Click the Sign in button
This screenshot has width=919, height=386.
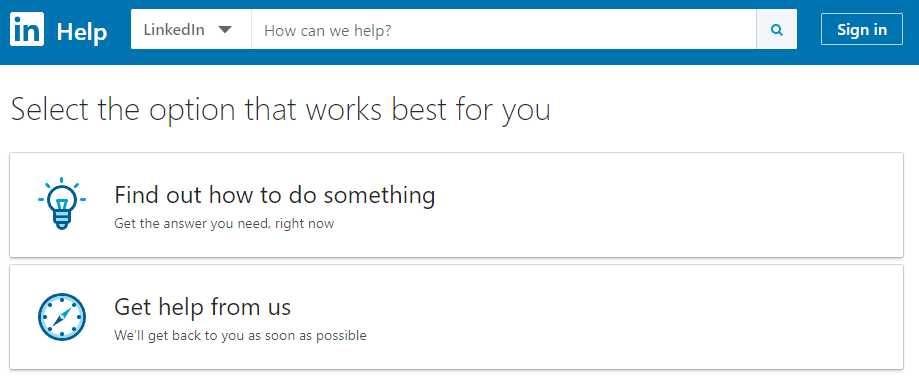tap(862, 29)
